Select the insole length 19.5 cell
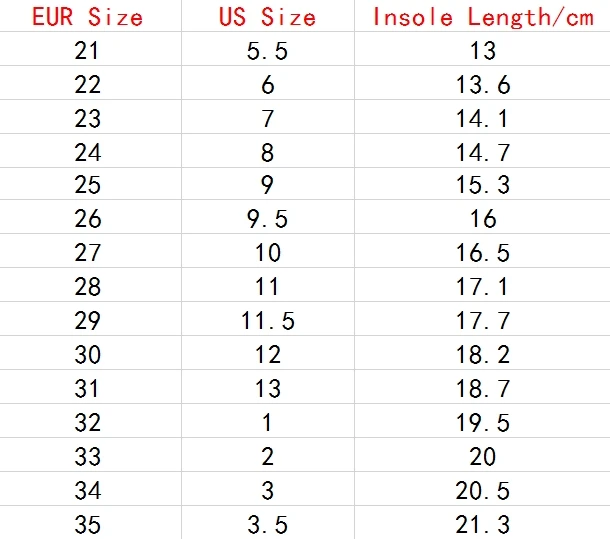610x539 pixels. [x=482, y=421]
